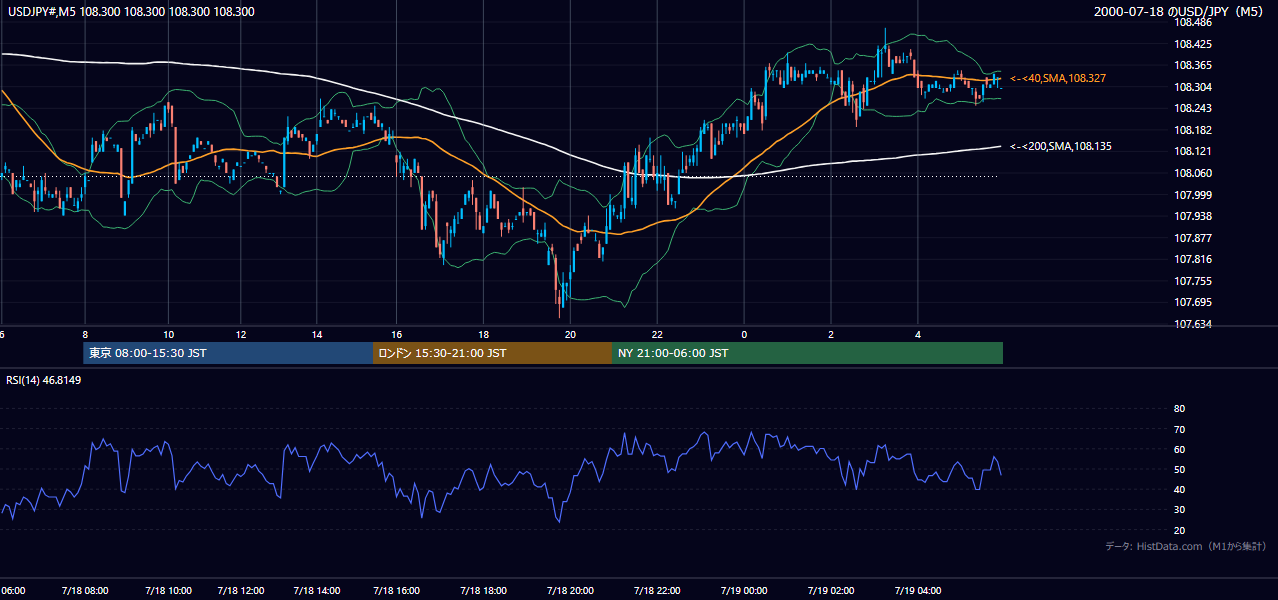Click the 7/18 16:00 time axis label

point(394,590)
